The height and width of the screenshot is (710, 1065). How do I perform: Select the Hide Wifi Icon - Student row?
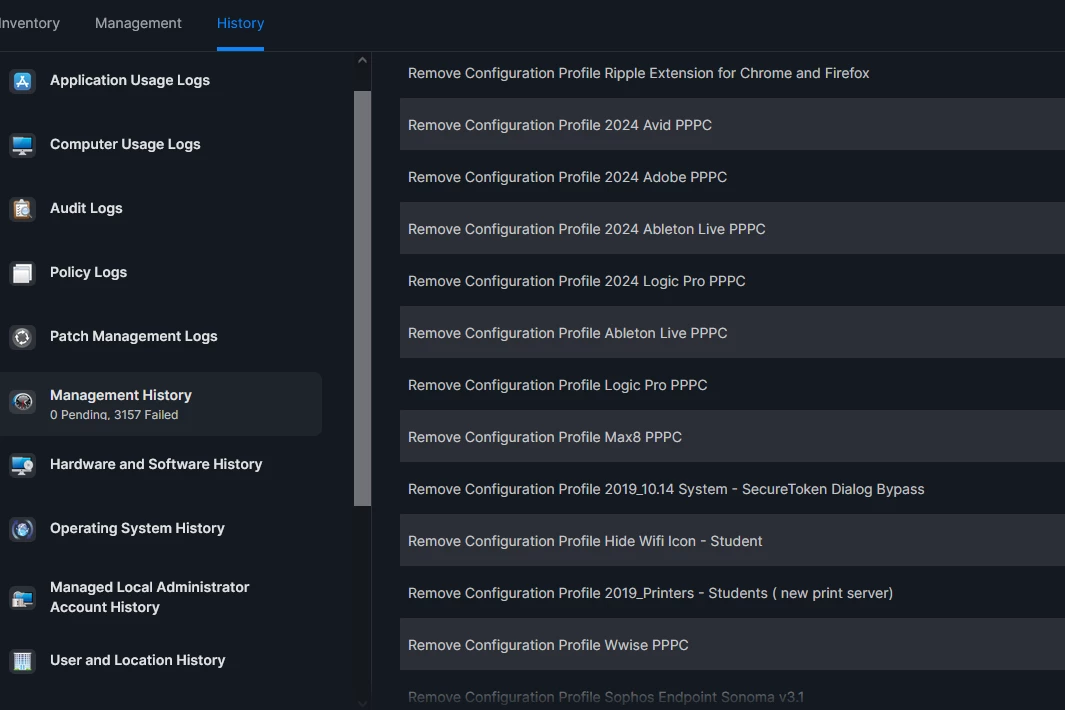point(732,541)
